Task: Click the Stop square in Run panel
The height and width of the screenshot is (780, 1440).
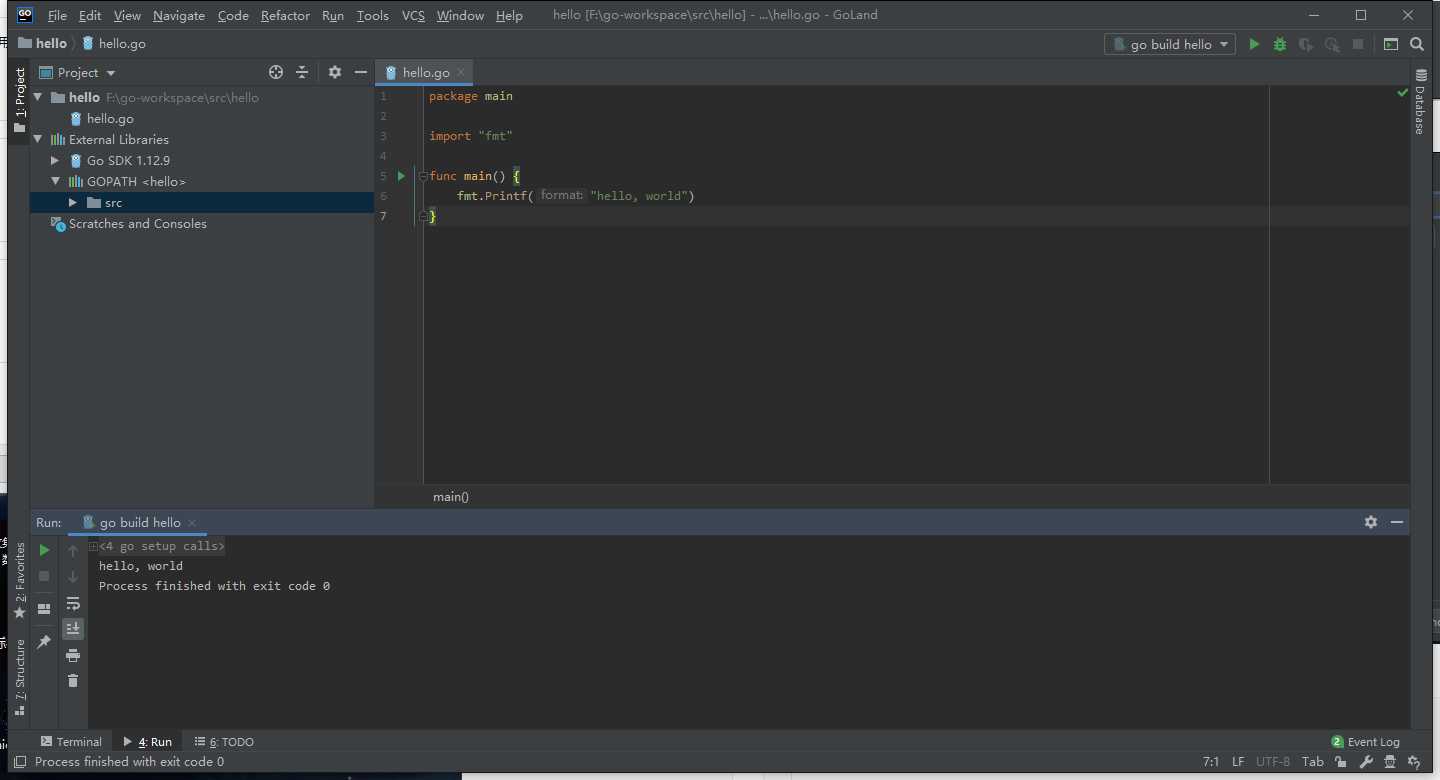Action: 44,576
